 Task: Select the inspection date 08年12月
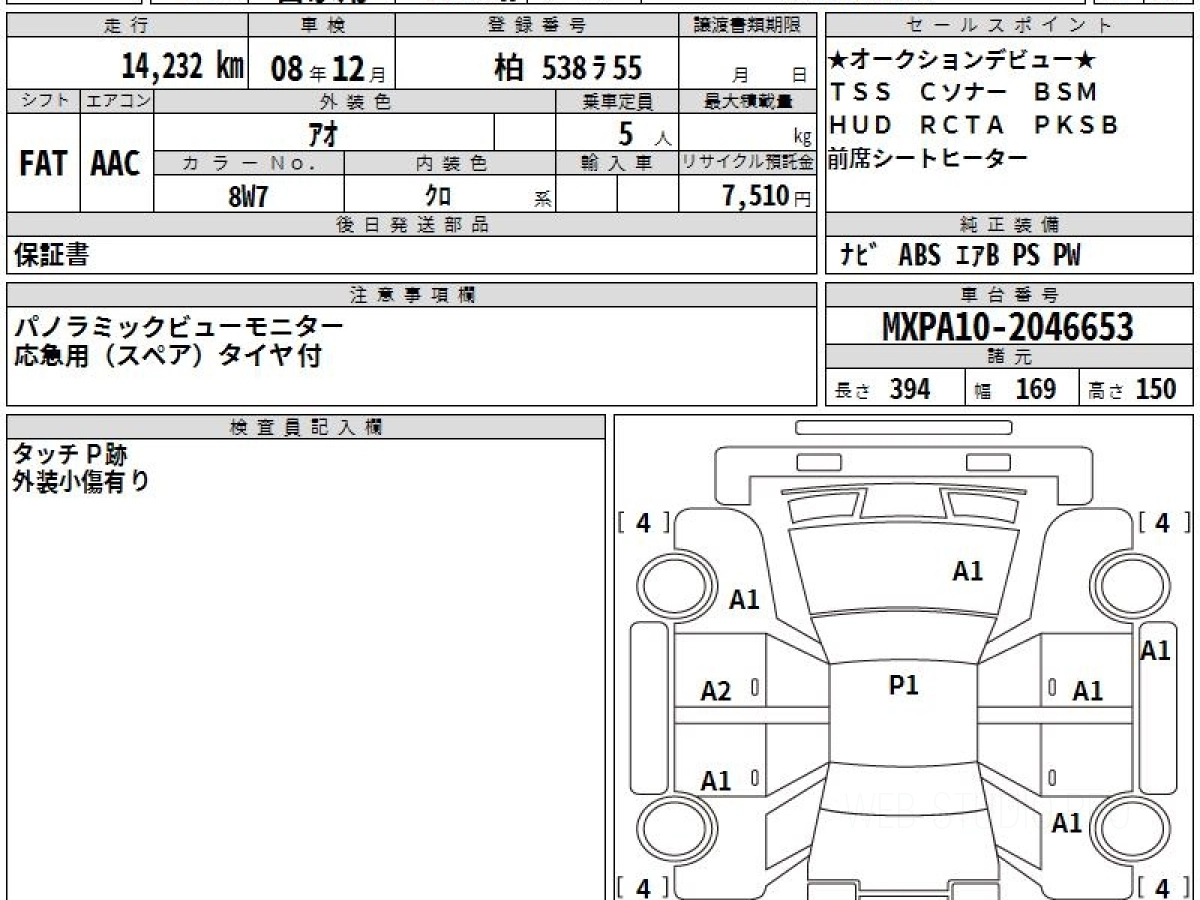(328, 68)
